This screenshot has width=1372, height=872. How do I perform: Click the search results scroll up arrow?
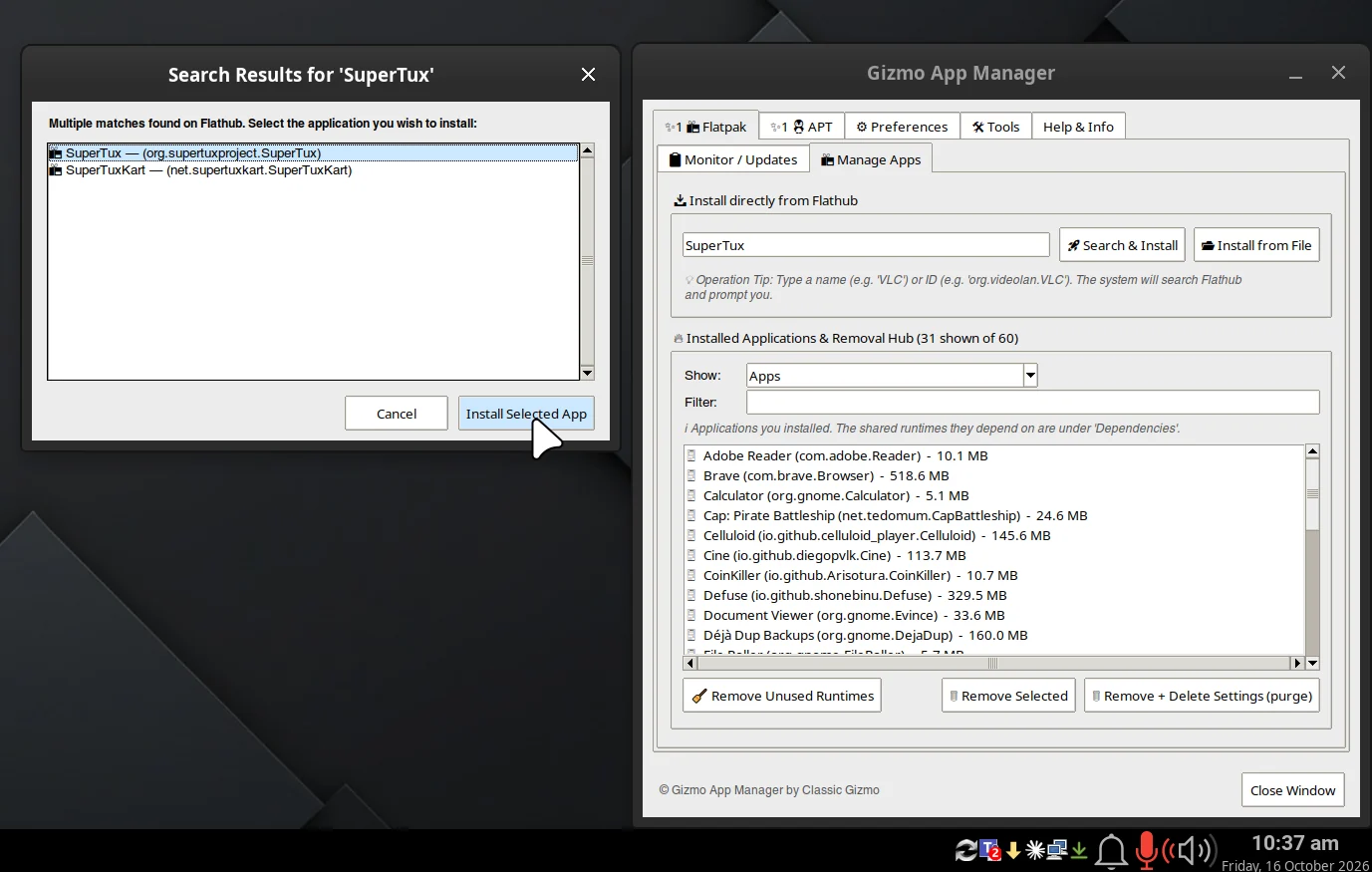[x=587, y=150]
